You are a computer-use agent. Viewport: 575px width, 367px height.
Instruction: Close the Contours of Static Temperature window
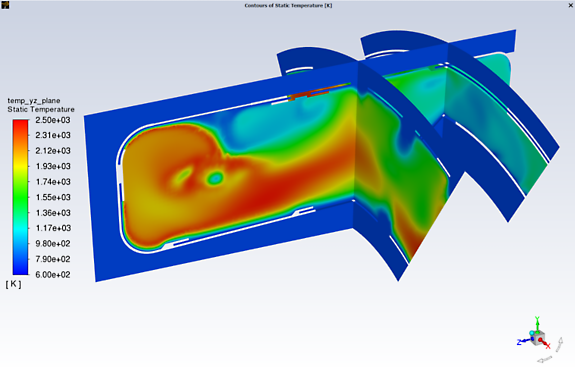[x=571, y=5]
